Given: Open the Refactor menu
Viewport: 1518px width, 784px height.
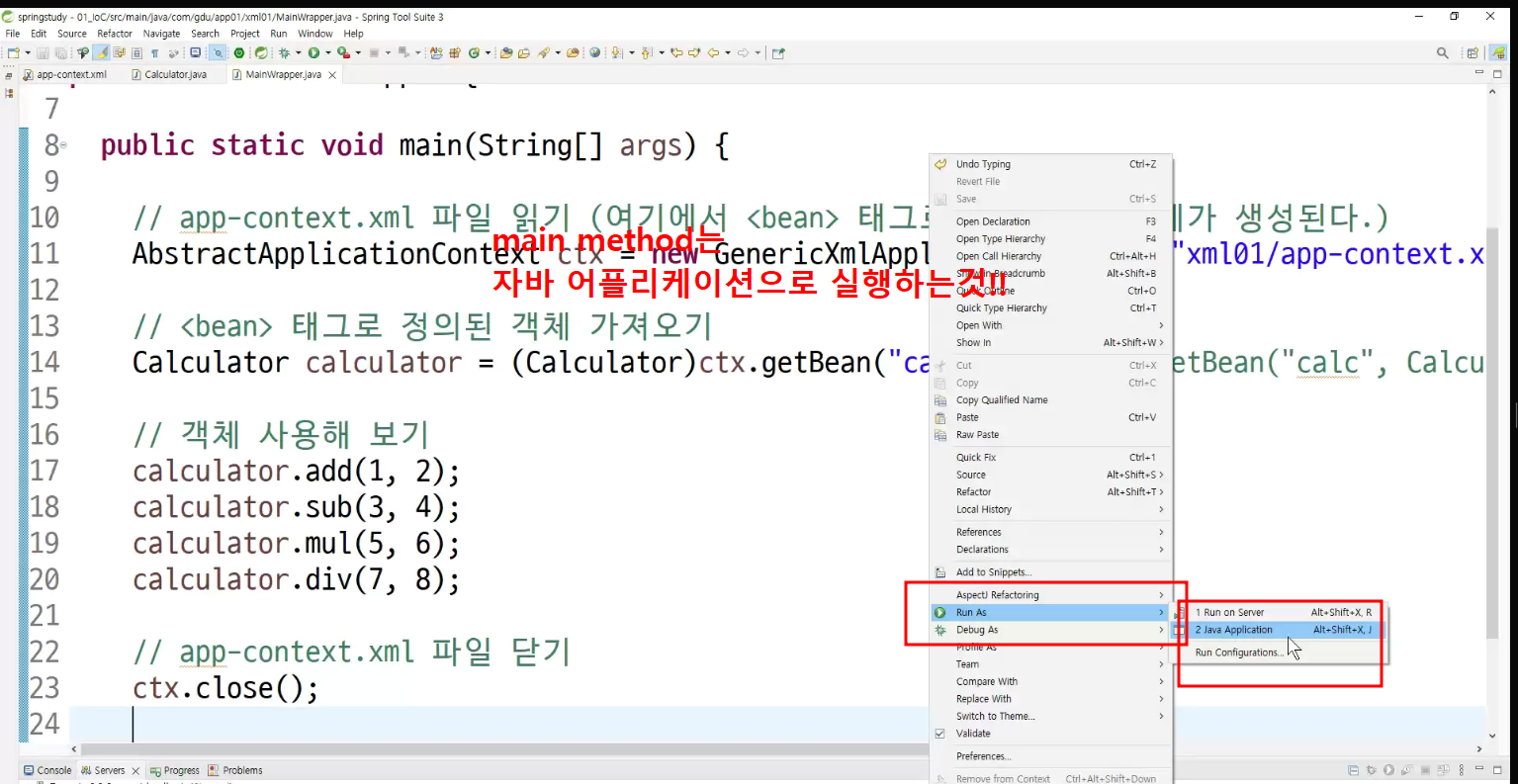Looking at the screenshot, I should pyautogui.click(x=115, y=34).
